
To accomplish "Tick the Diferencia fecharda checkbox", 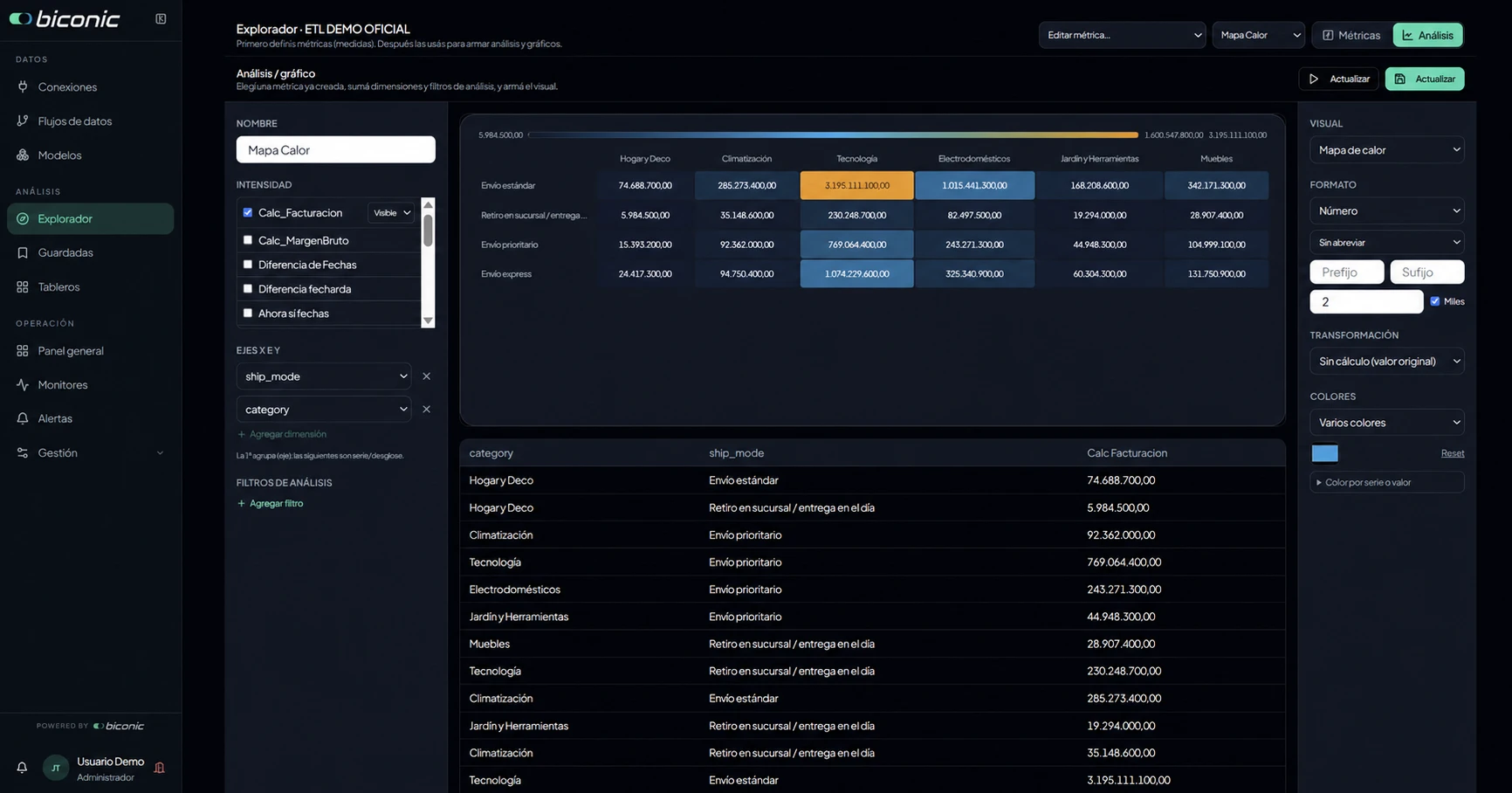I will point(248,289).
